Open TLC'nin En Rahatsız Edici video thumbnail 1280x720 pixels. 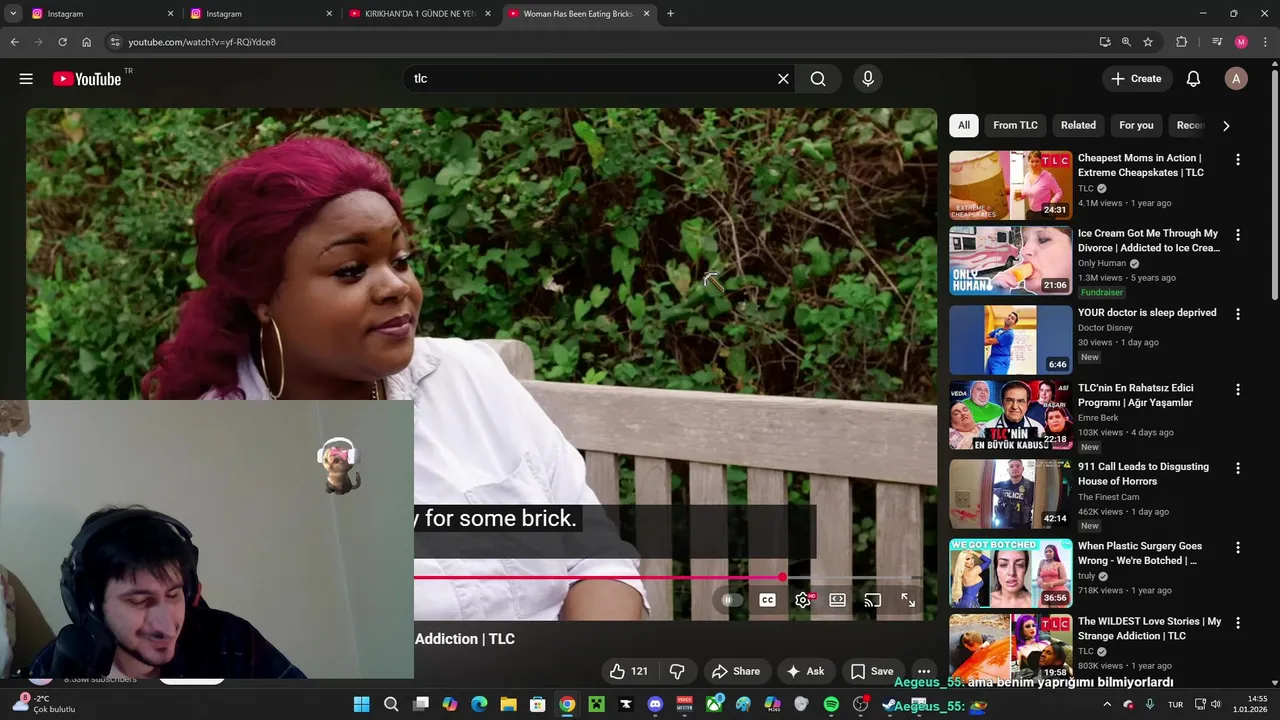1010,415
